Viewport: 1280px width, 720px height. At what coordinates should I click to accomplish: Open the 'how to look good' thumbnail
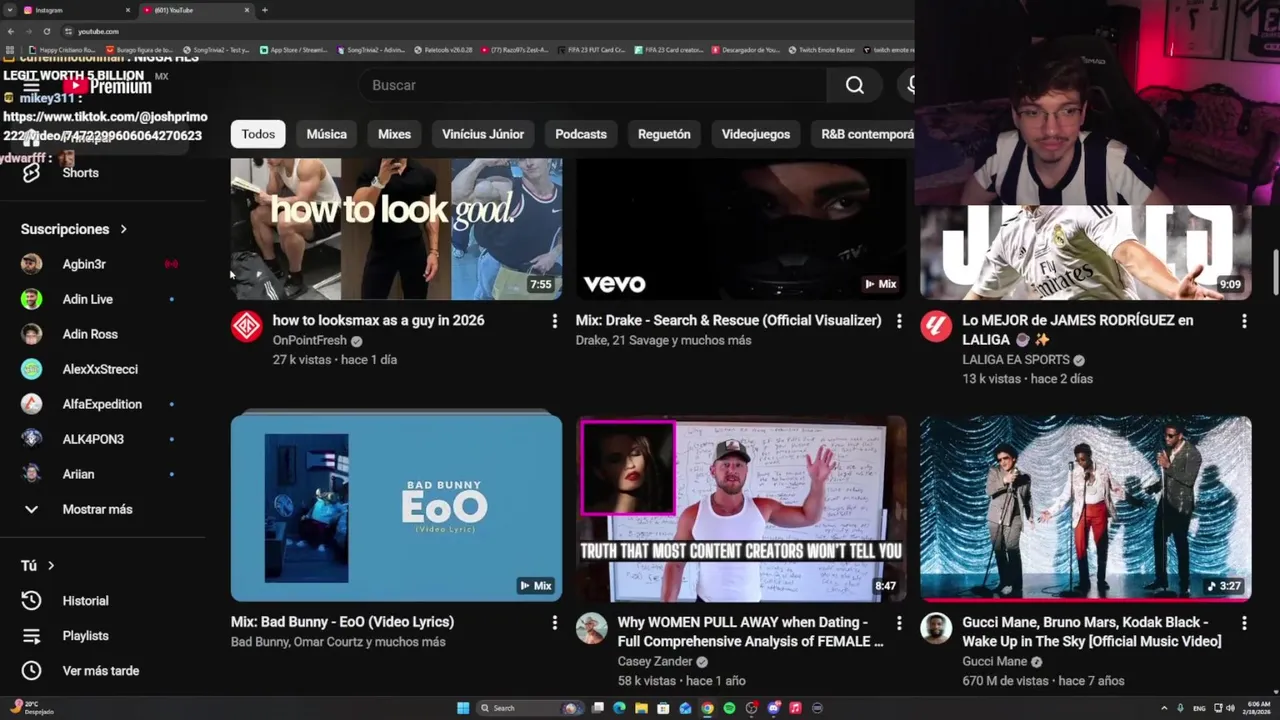click(396, 228)
